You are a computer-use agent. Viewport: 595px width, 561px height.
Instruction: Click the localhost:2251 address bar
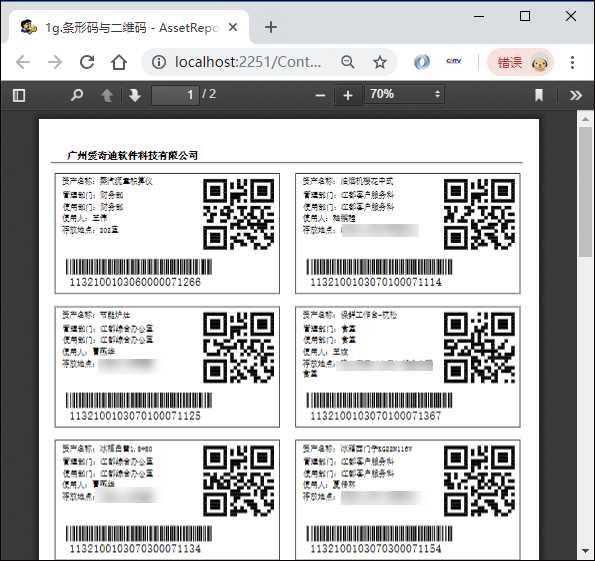(x=247, y=62)
